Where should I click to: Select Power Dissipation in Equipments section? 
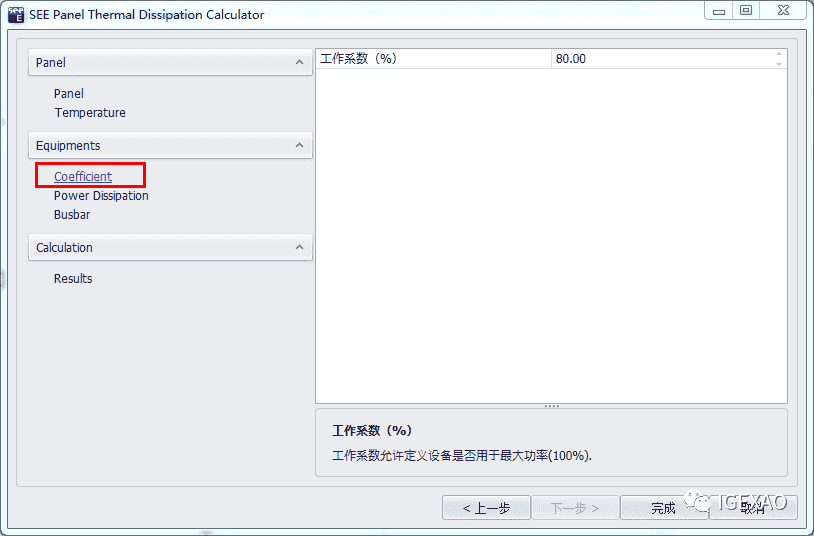click(101, 196)
